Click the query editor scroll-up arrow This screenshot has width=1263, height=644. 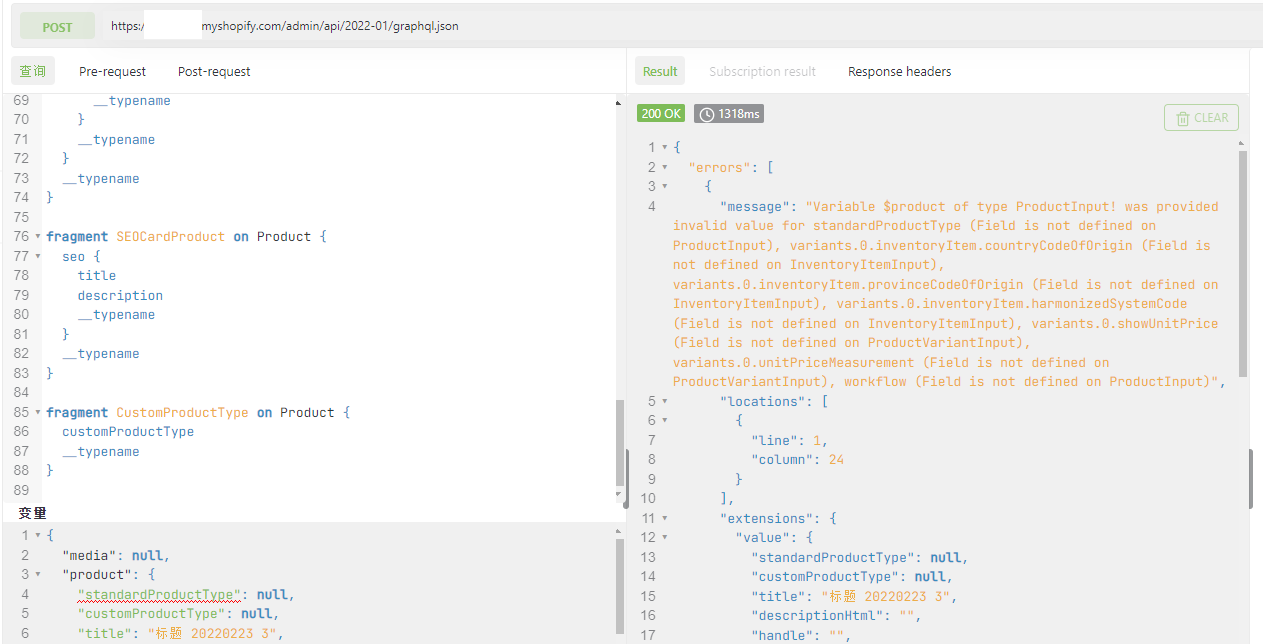[617, 102]
